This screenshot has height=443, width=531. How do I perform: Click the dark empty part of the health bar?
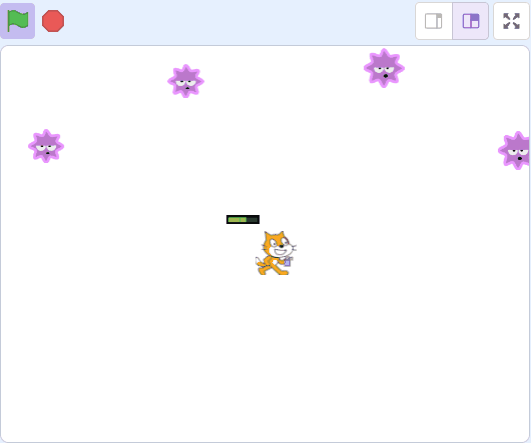pyautogui.click(x=252, y=219)
